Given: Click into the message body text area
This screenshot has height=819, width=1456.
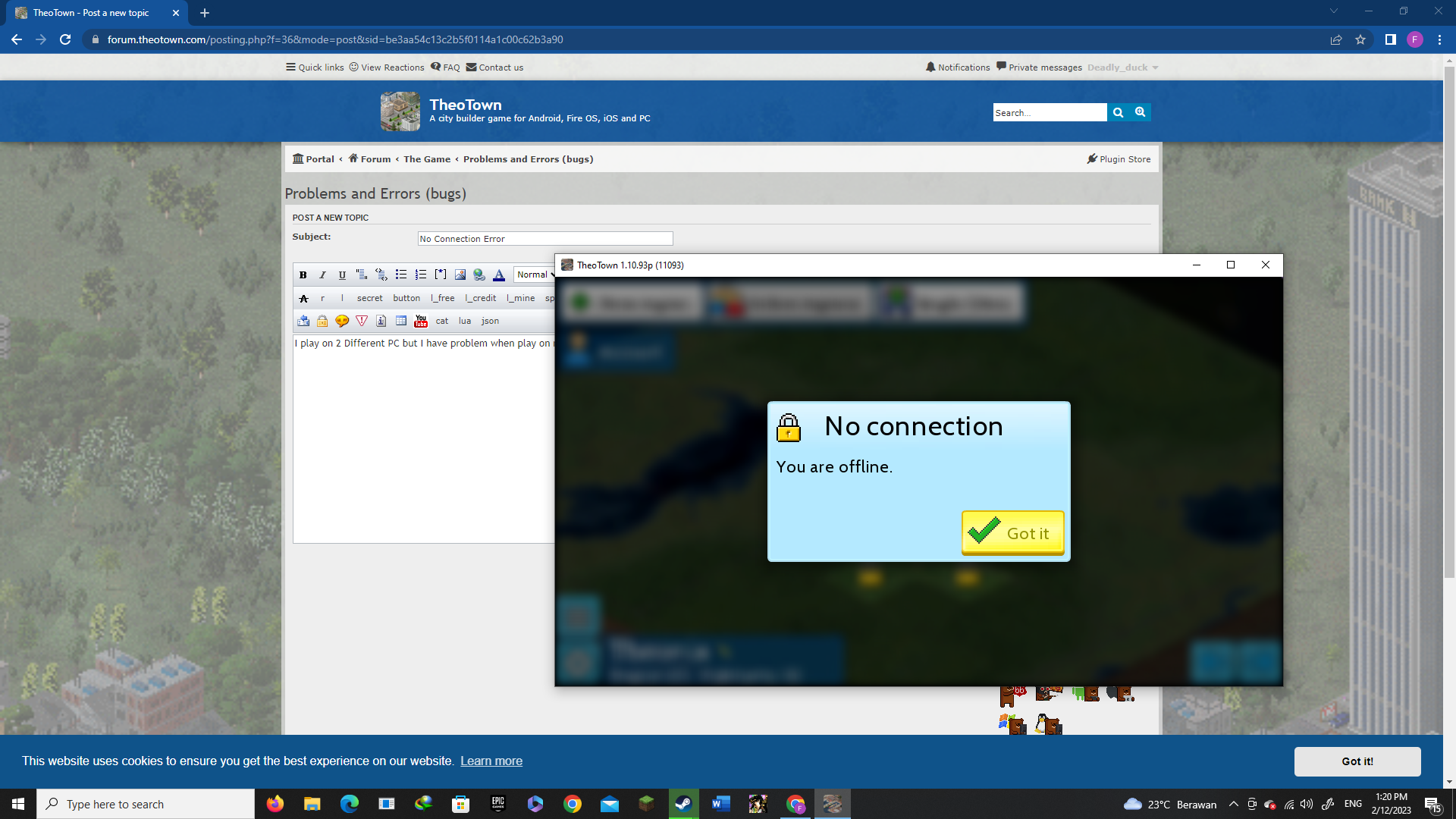Looking at the screenshot, I should pos(424,440).
